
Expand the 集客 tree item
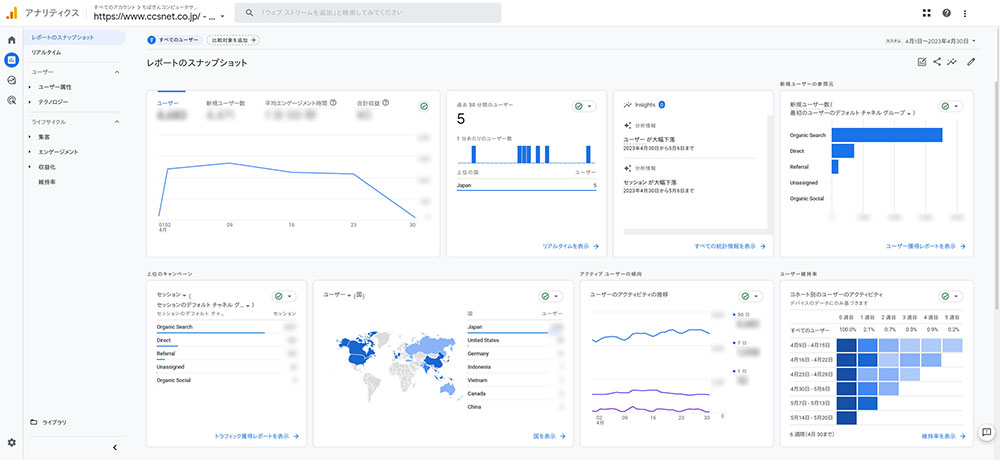click(29, 137)
